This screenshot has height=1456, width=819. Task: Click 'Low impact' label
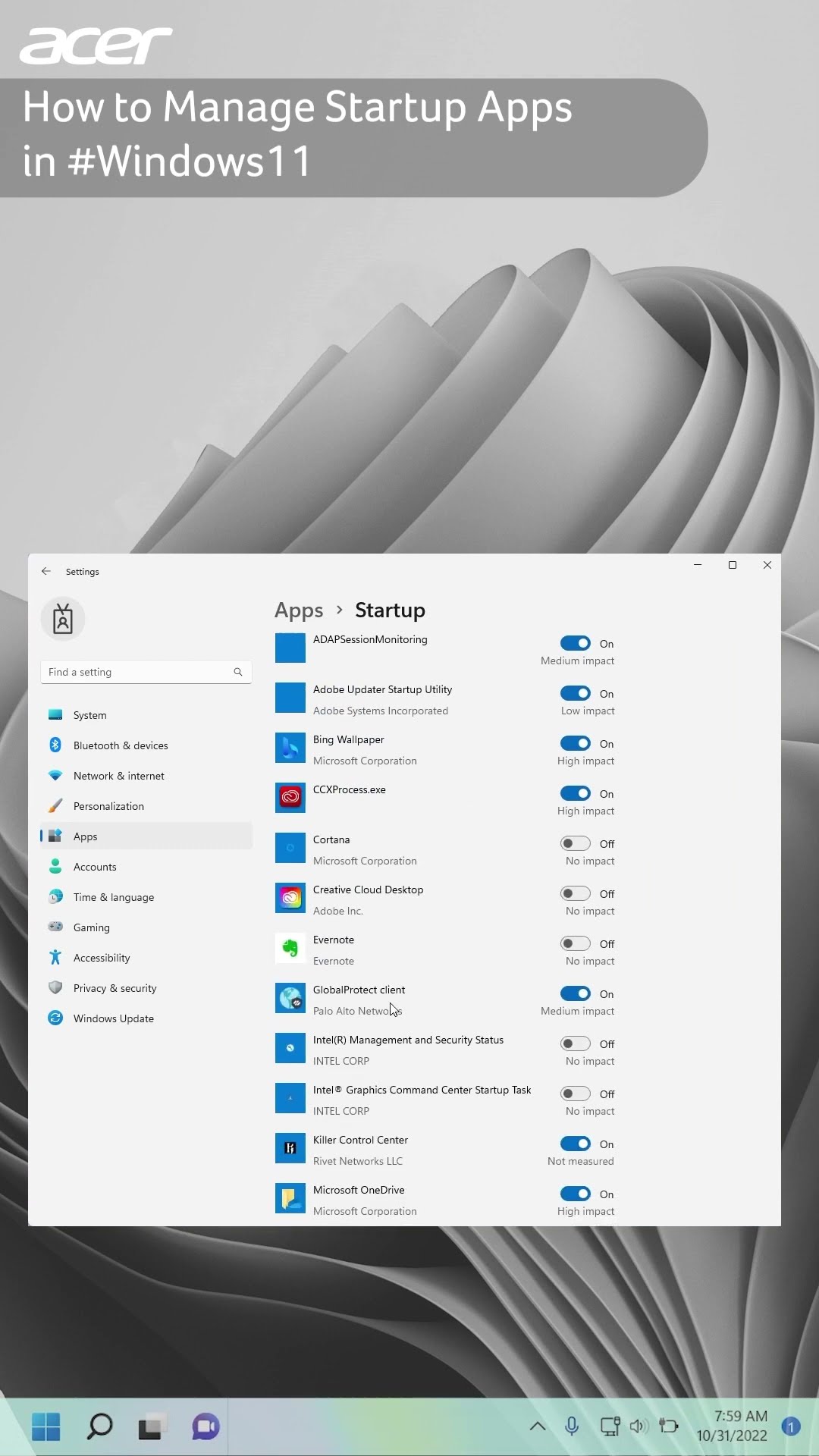(588, 711)
